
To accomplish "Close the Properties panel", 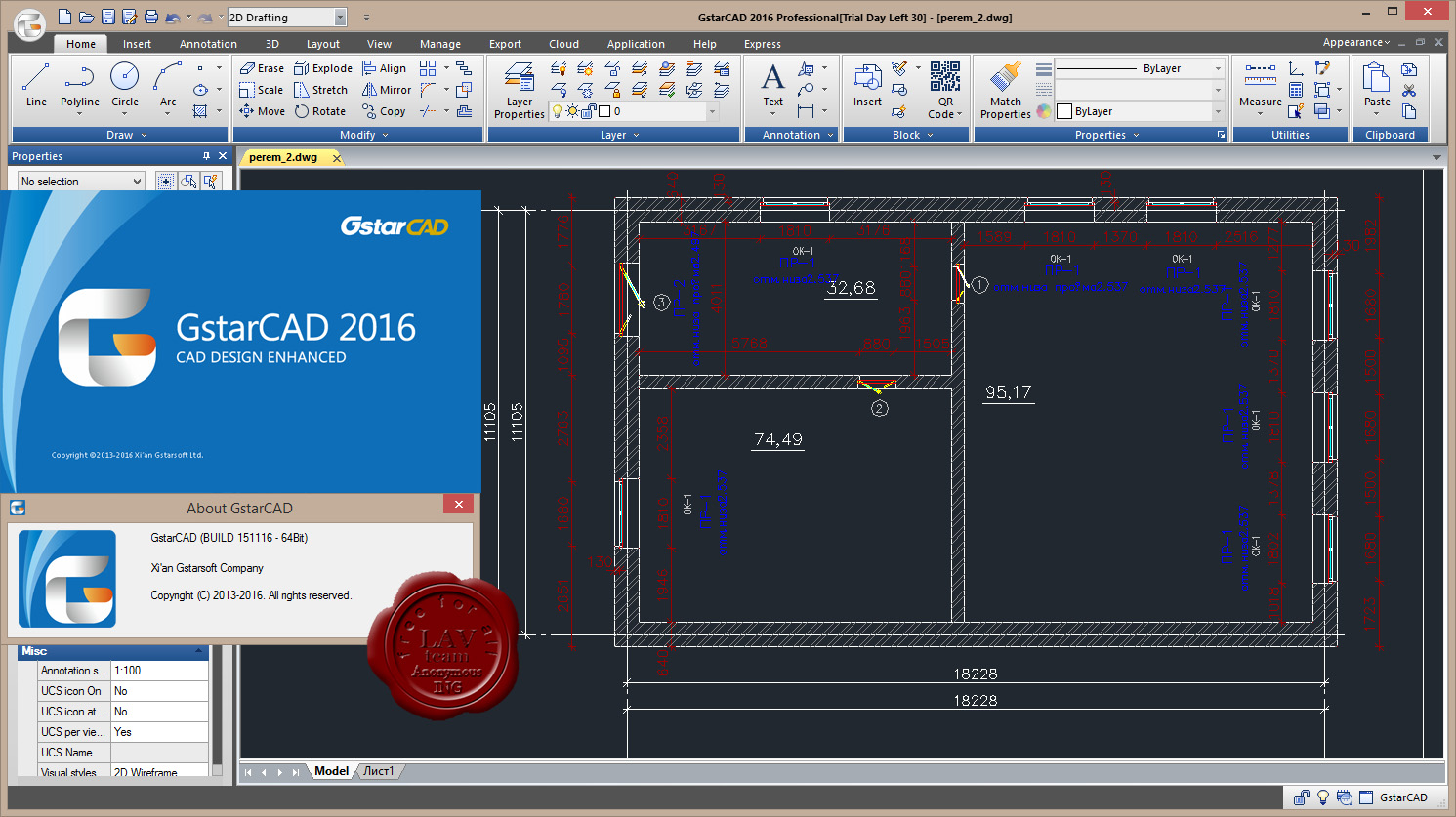I will click(x=223, y=156).
